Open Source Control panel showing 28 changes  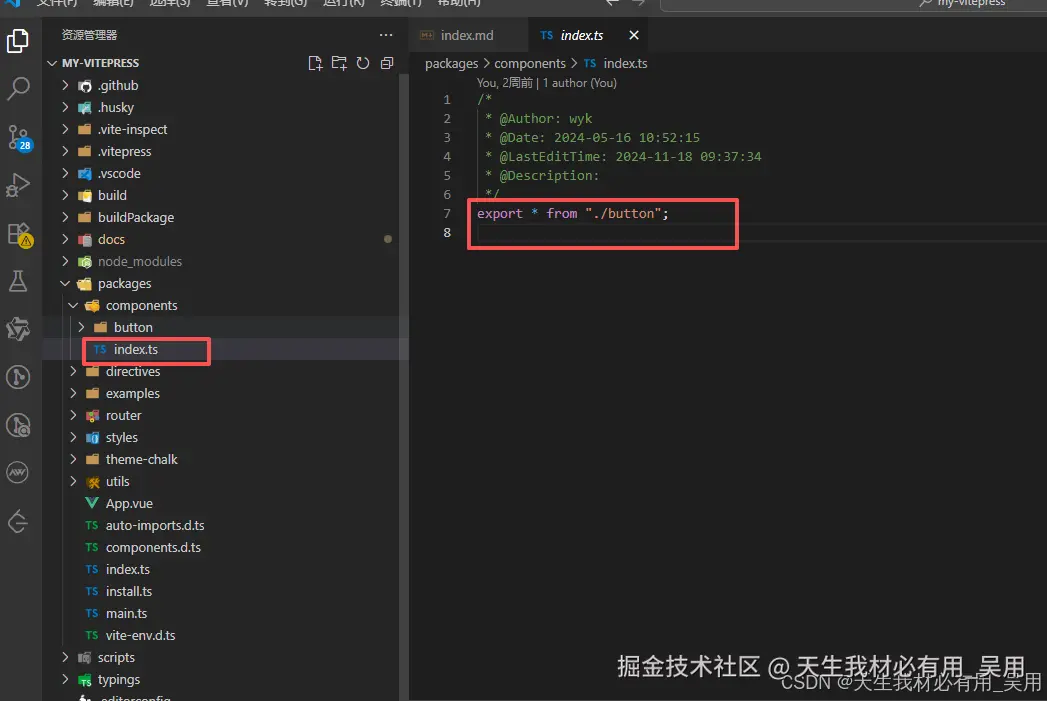click(x=19, y=137)
